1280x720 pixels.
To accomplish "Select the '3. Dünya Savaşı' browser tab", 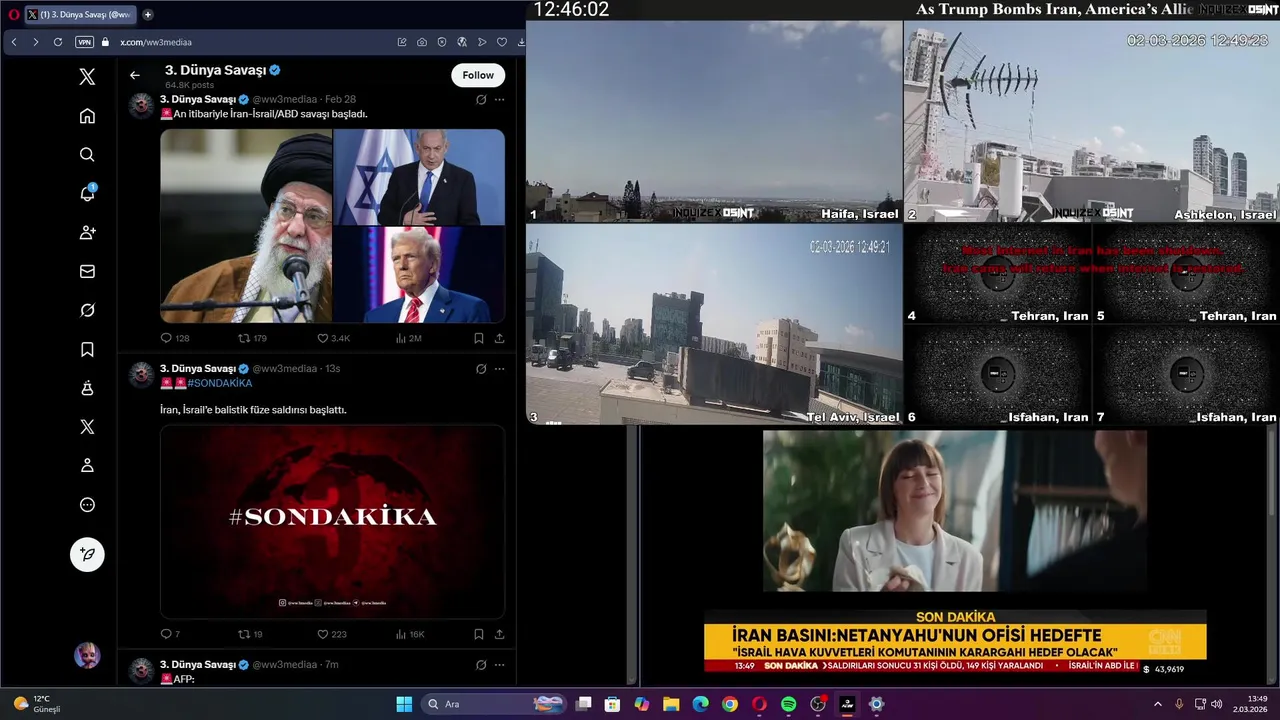I will point(79,14).
